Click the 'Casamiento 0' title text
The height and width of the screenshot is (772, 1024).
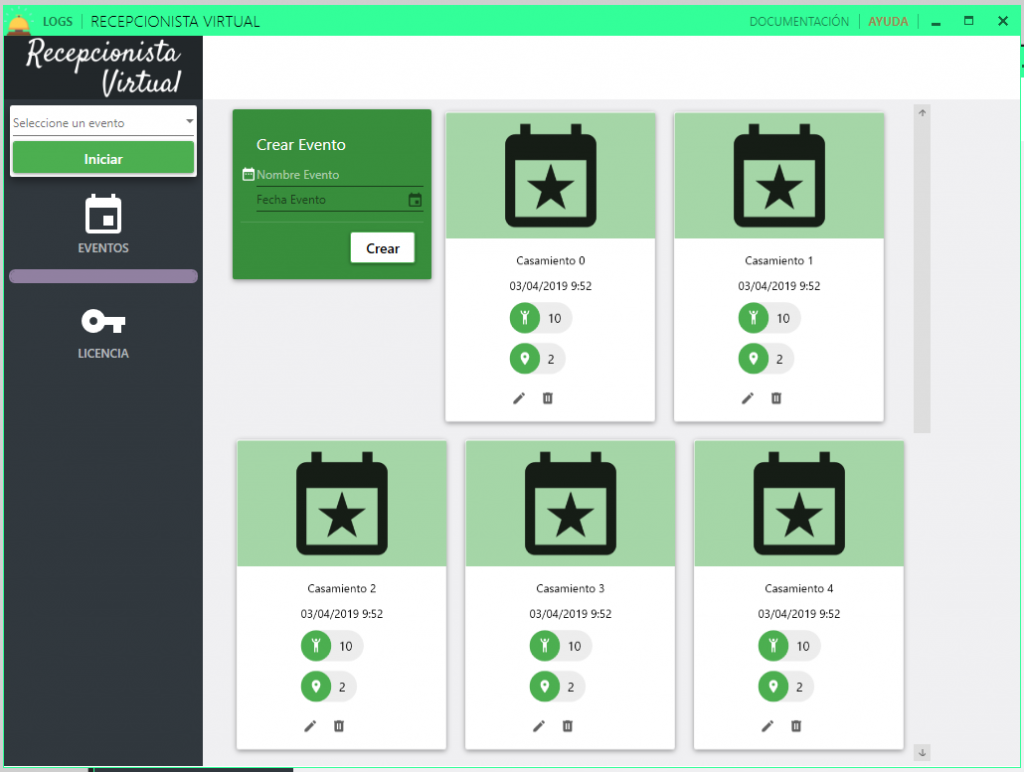(x=551, y=261)
